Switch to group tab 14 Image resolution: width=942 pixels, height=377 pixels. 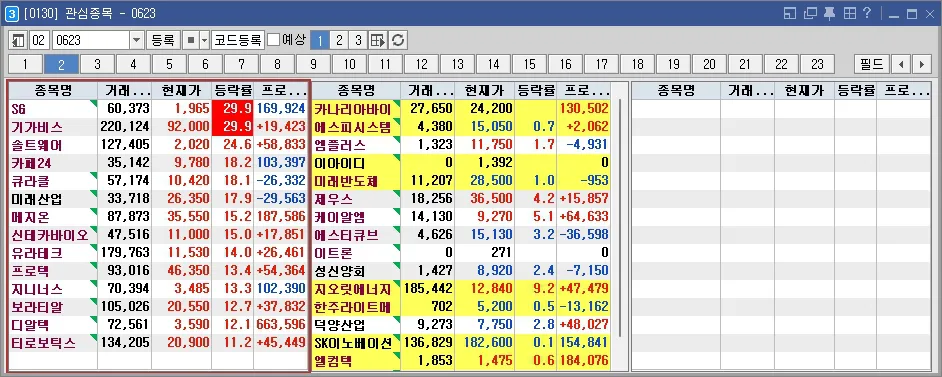(x=494, y=64)
